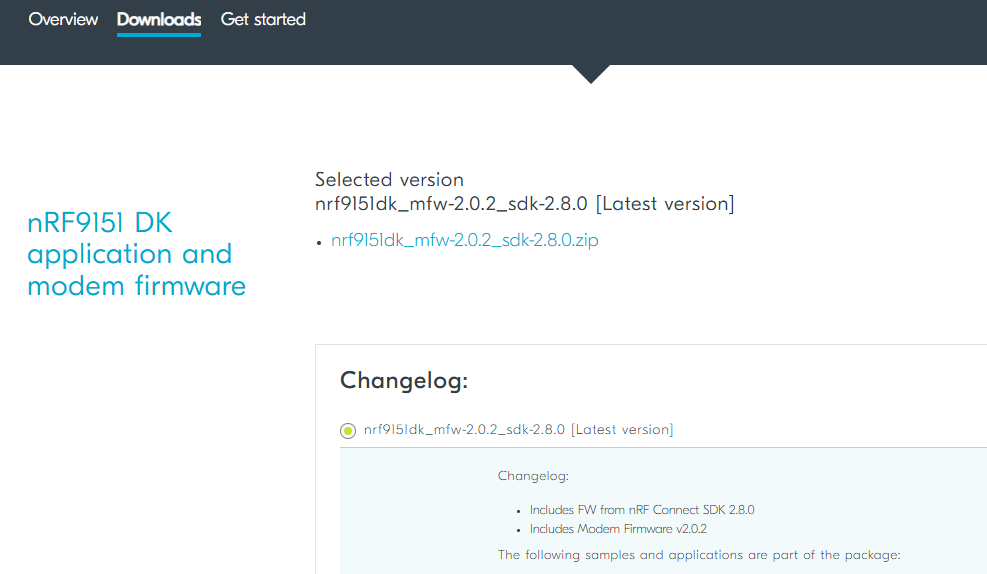Screen dimensions: 987x574
Task: Select the nrf9151dk_mfw-2.0.2 changelog radio button
Action: point(348,430)
